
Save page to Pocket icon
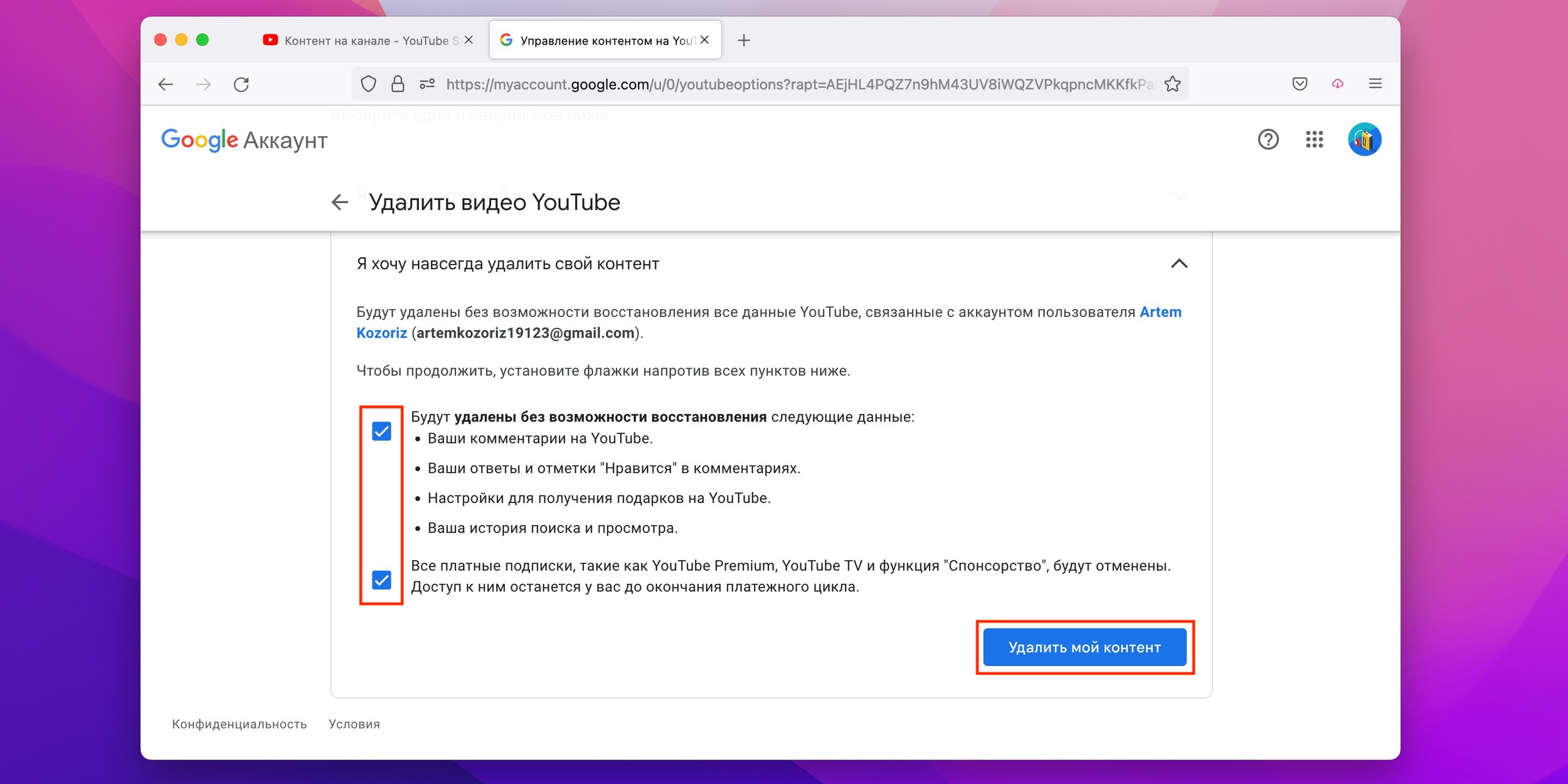(1300, 84)
